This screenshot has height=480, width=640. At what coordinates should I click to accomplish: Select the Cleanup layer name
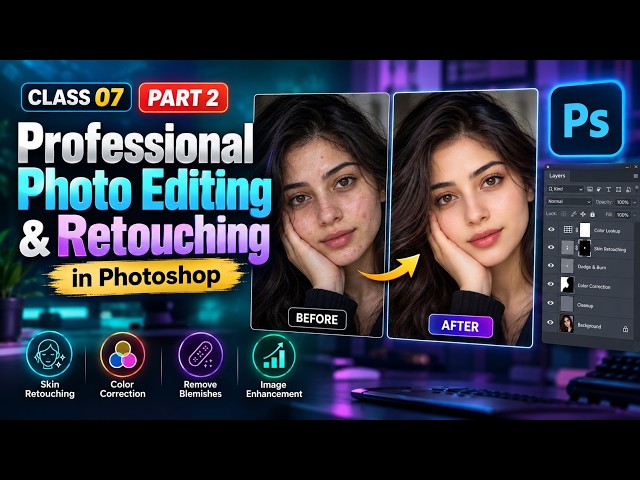585,306
